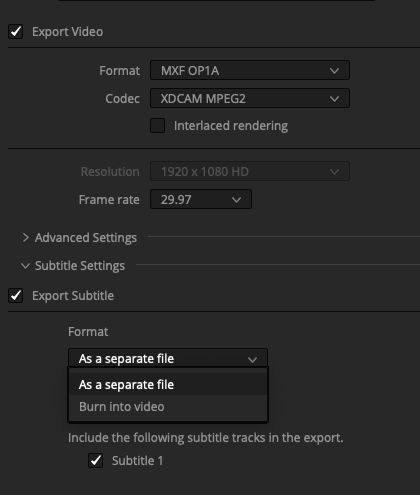This screenshot has width=420, height=495.
Task: Open the video Format dropdown MXF OP1A
Action: (x=250, y=70)
